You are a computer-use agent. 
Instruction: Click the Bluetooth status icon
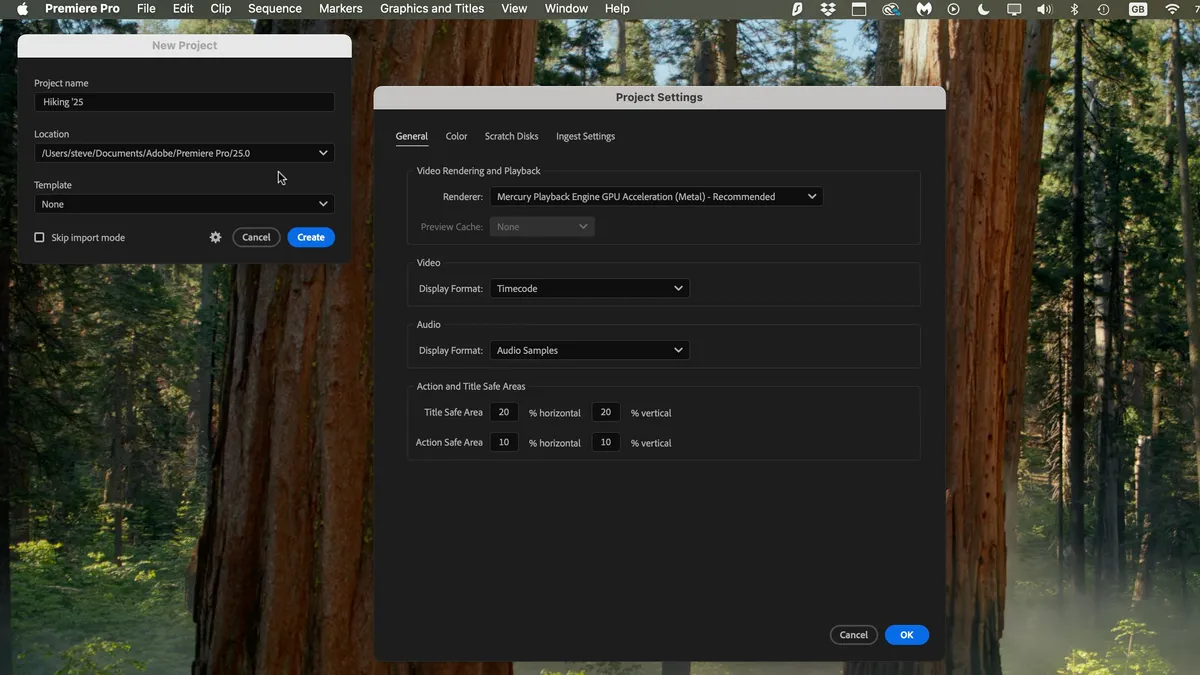[1074, 9]
